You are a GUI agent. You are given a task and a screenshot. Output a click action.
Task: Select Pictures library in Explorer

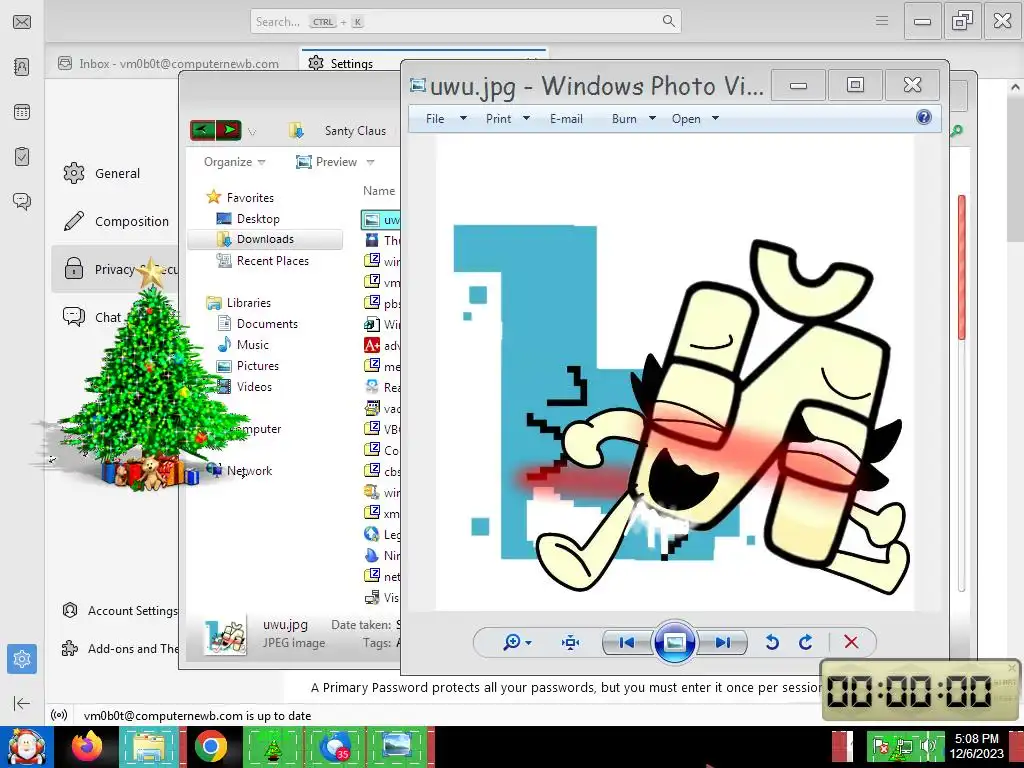(x=257, y=366)
